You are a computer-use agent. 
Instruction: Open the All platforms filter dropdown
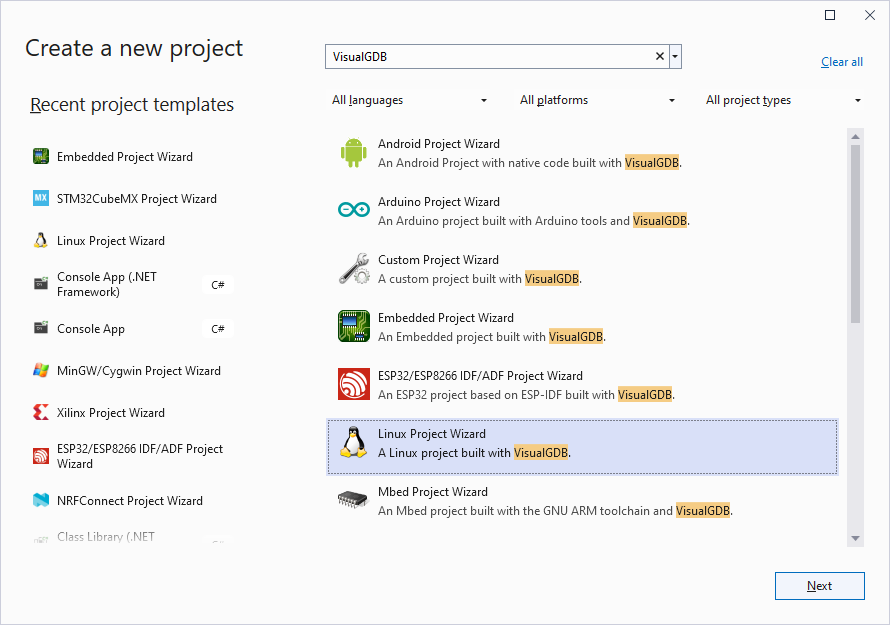[597, 100]
